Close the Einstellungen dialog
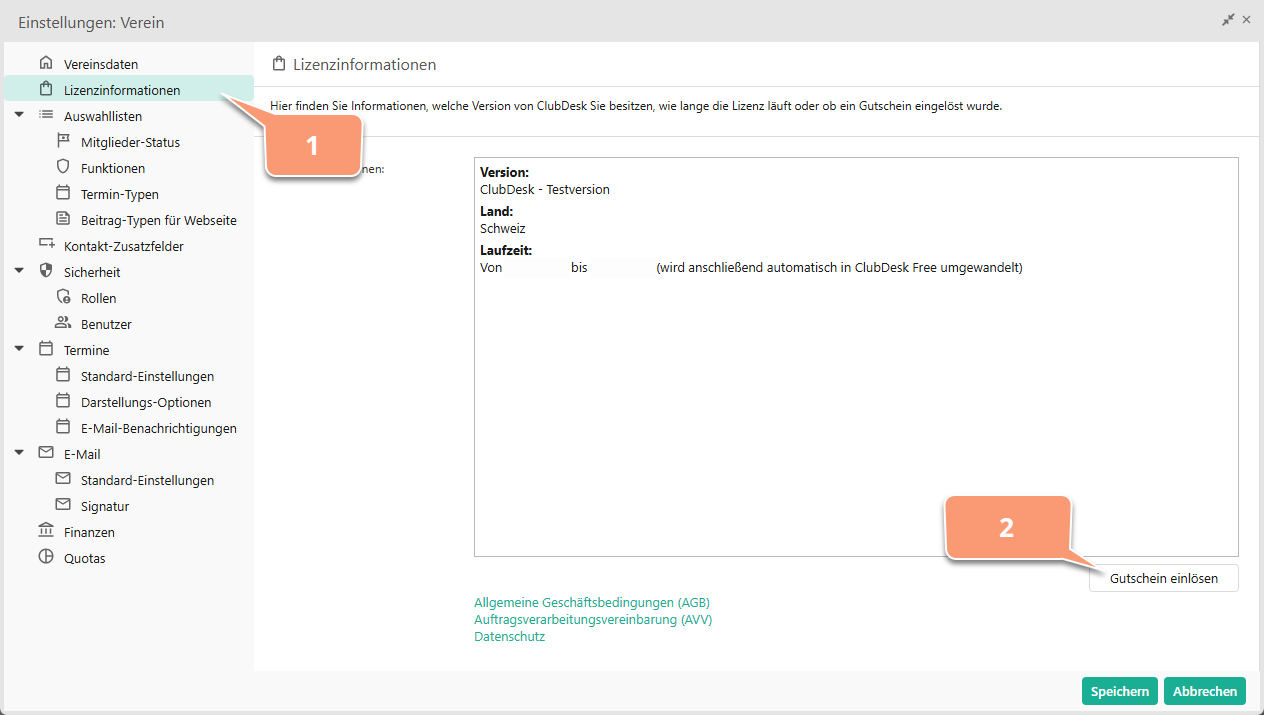The height and width of the screenshot is (715, 1264). (1246, 19)
